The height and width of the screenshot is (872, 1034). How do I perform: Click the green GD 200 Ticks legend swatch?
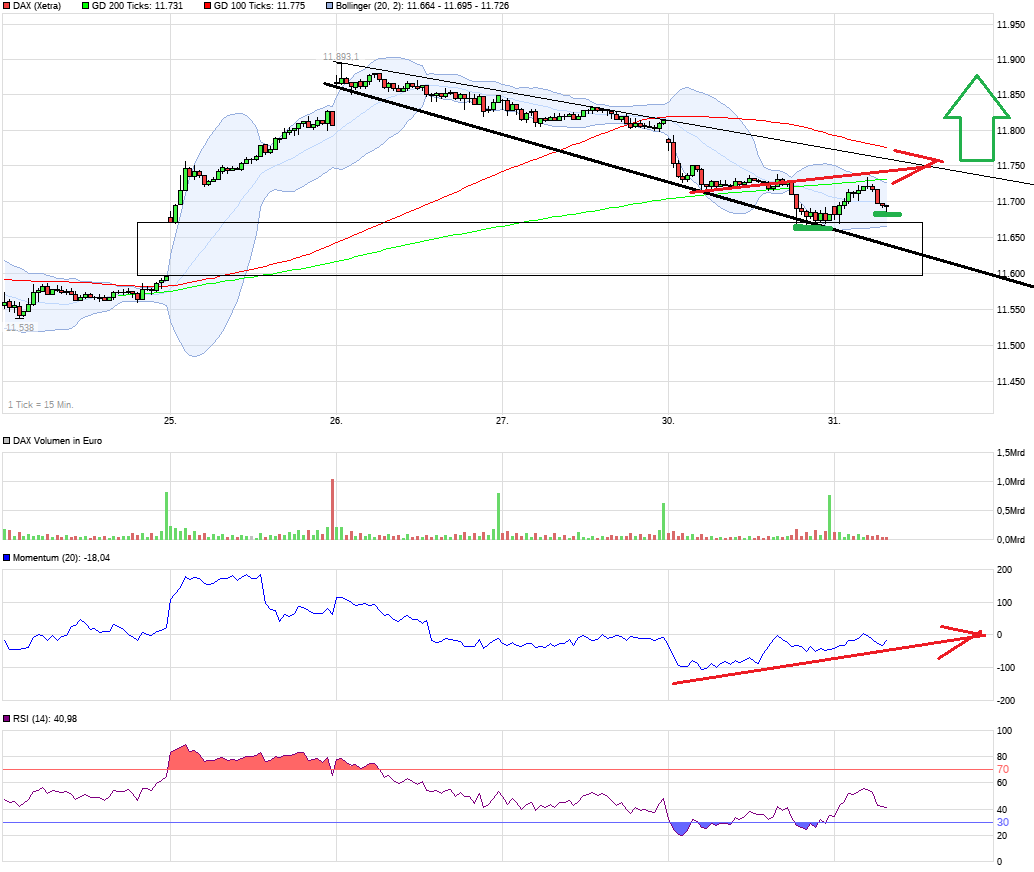click(85, 6)
